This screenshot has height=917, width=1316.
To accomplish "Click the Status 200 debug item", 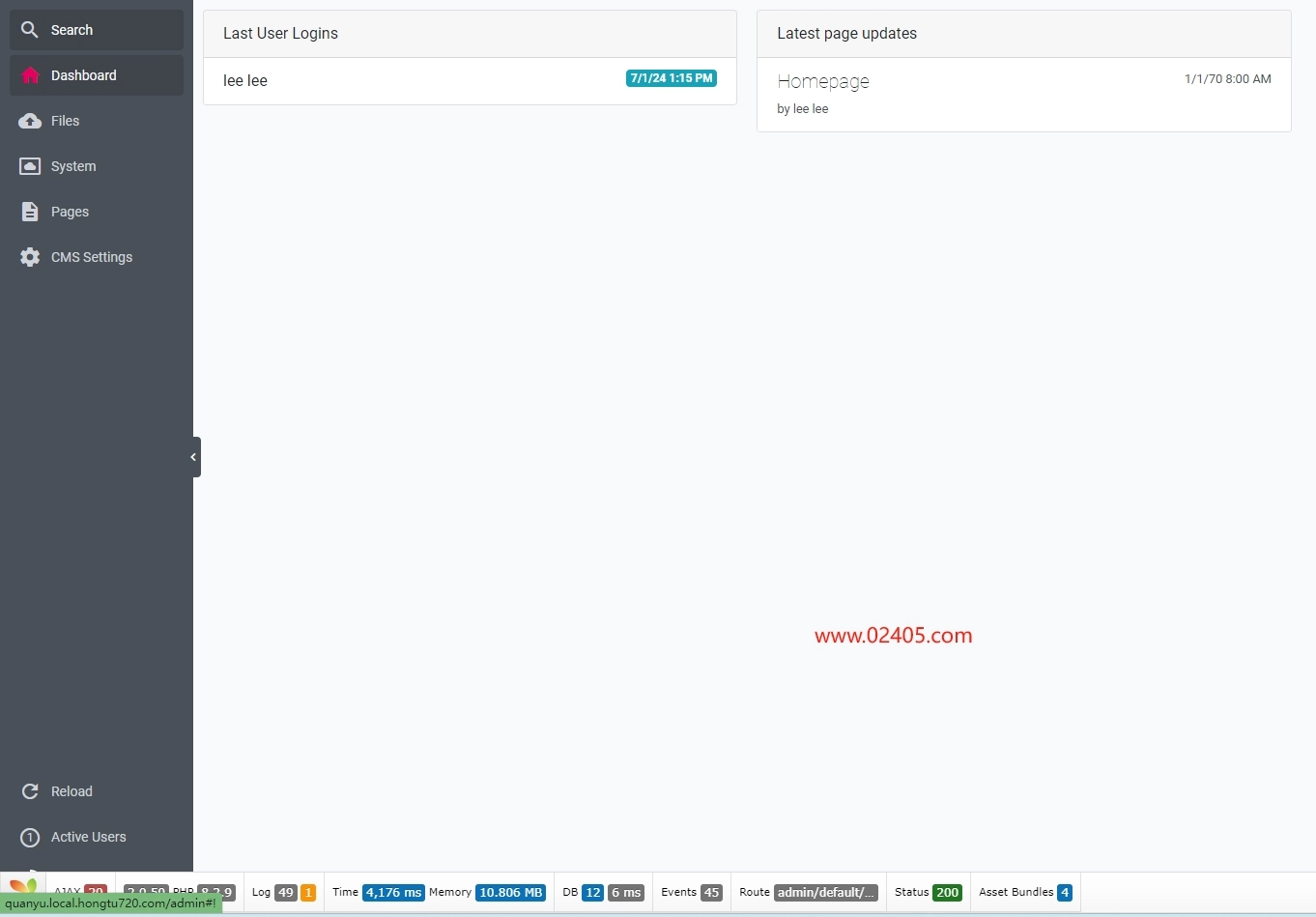I will (928, 893).
